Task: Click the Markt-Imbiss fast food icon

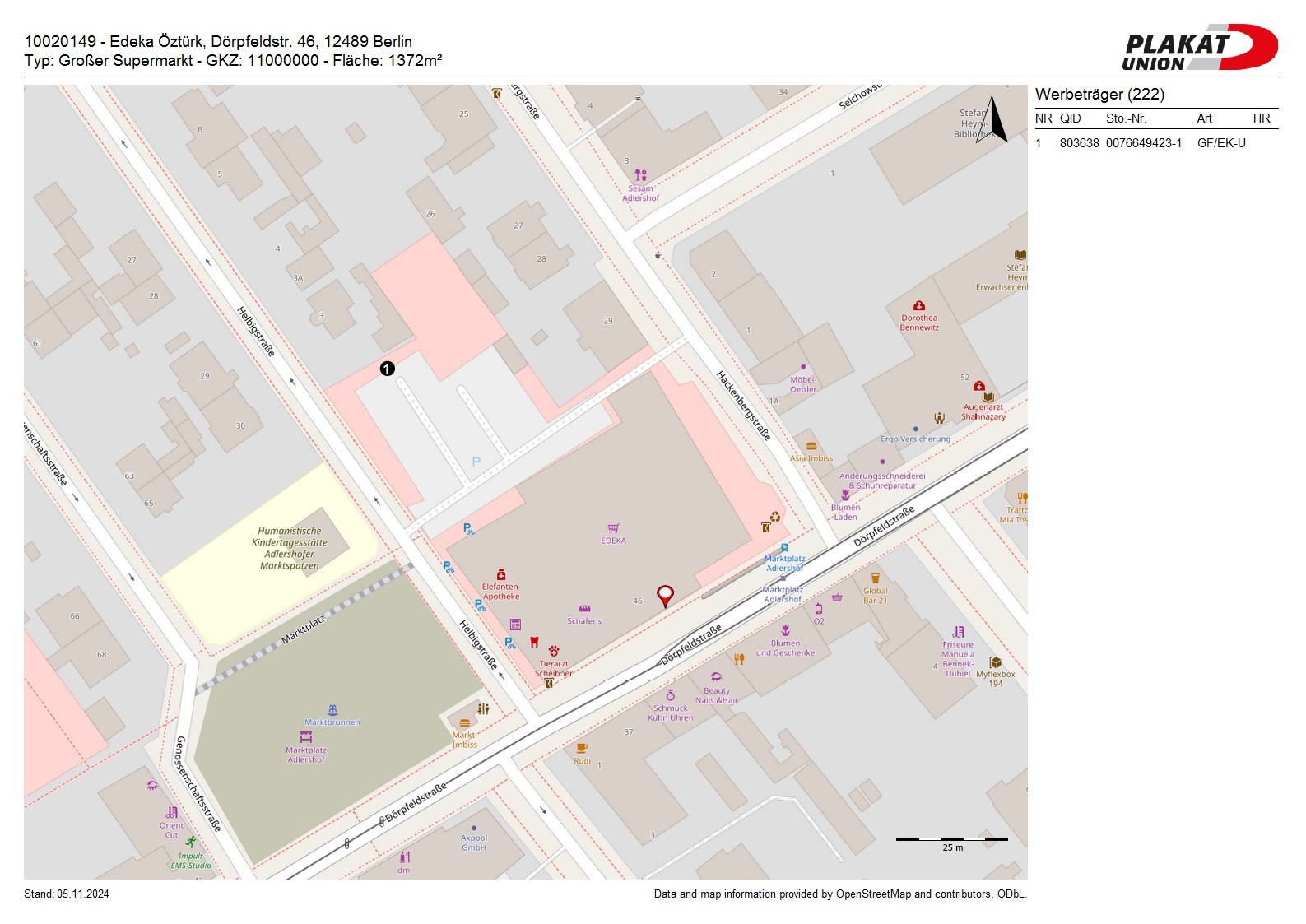Action: click(464, 723)
